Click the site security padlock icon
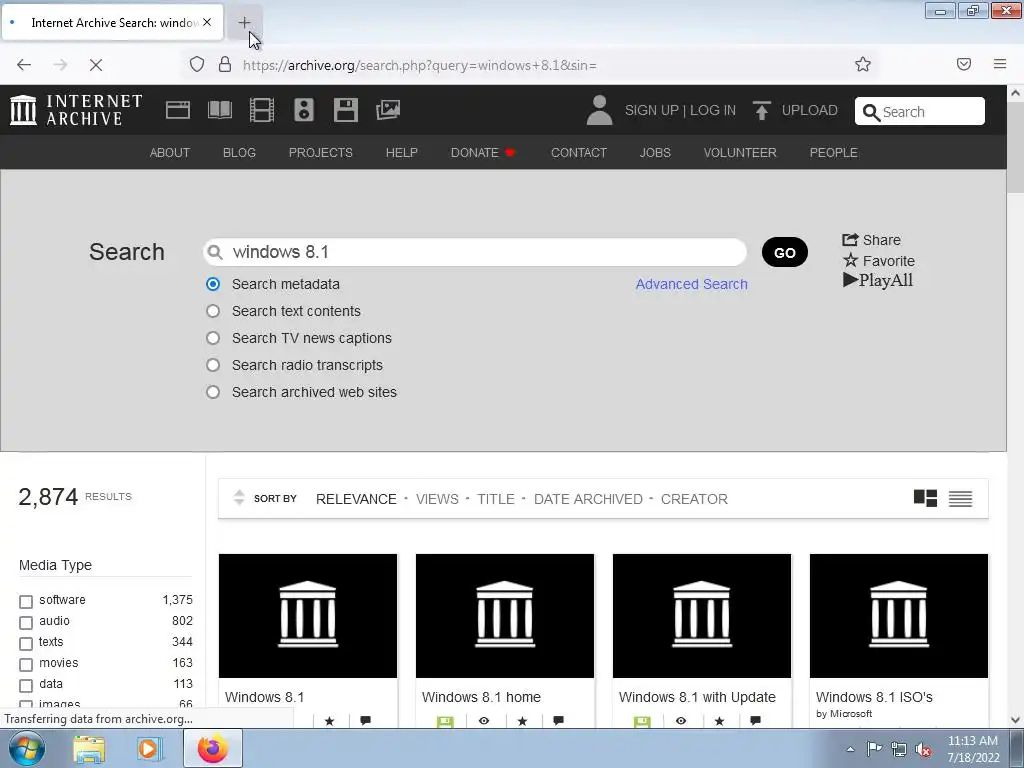The height and width of the screenshot is (768, 1024). tap(225, 64)
